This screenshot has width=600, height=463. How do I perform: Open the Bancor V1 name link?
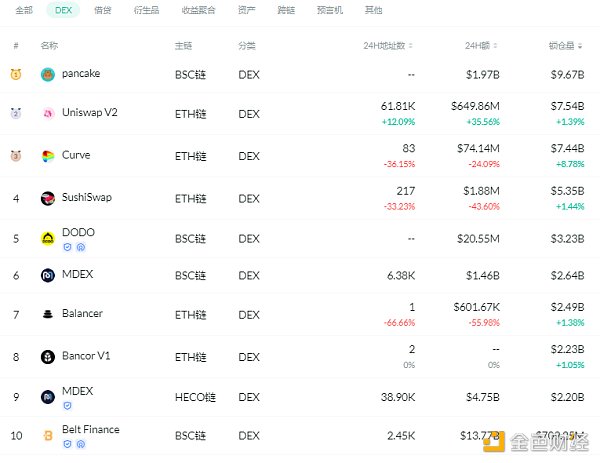tap(85, 356)
